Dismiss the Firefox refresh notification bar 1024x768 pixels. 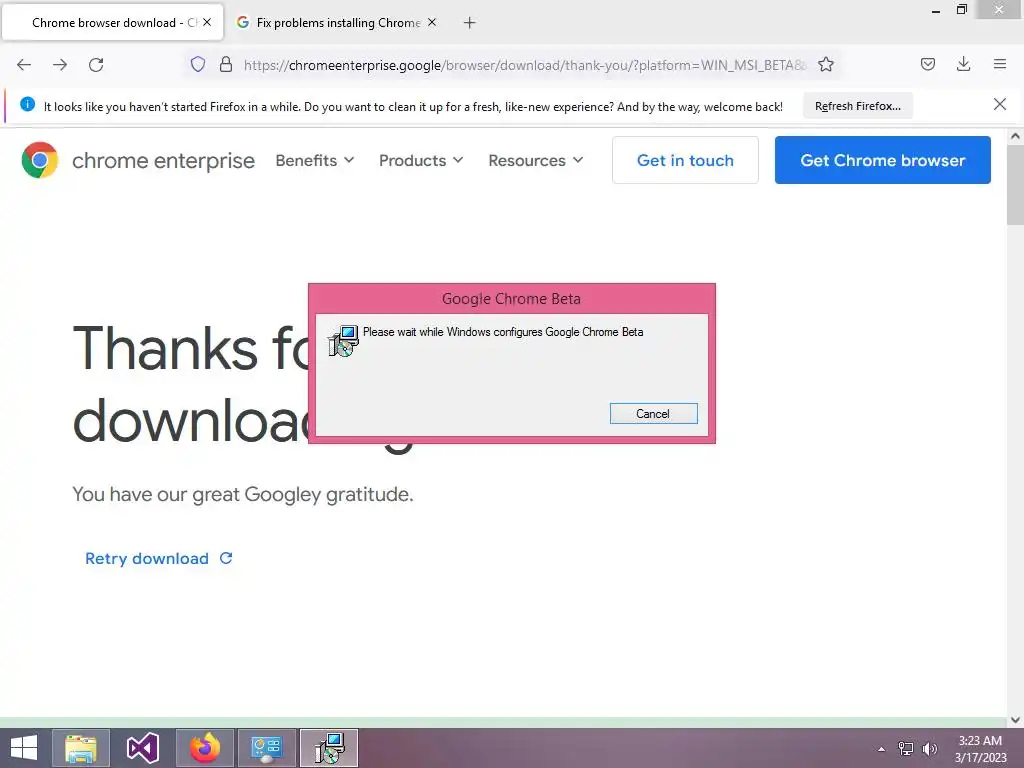[1000, 104]
